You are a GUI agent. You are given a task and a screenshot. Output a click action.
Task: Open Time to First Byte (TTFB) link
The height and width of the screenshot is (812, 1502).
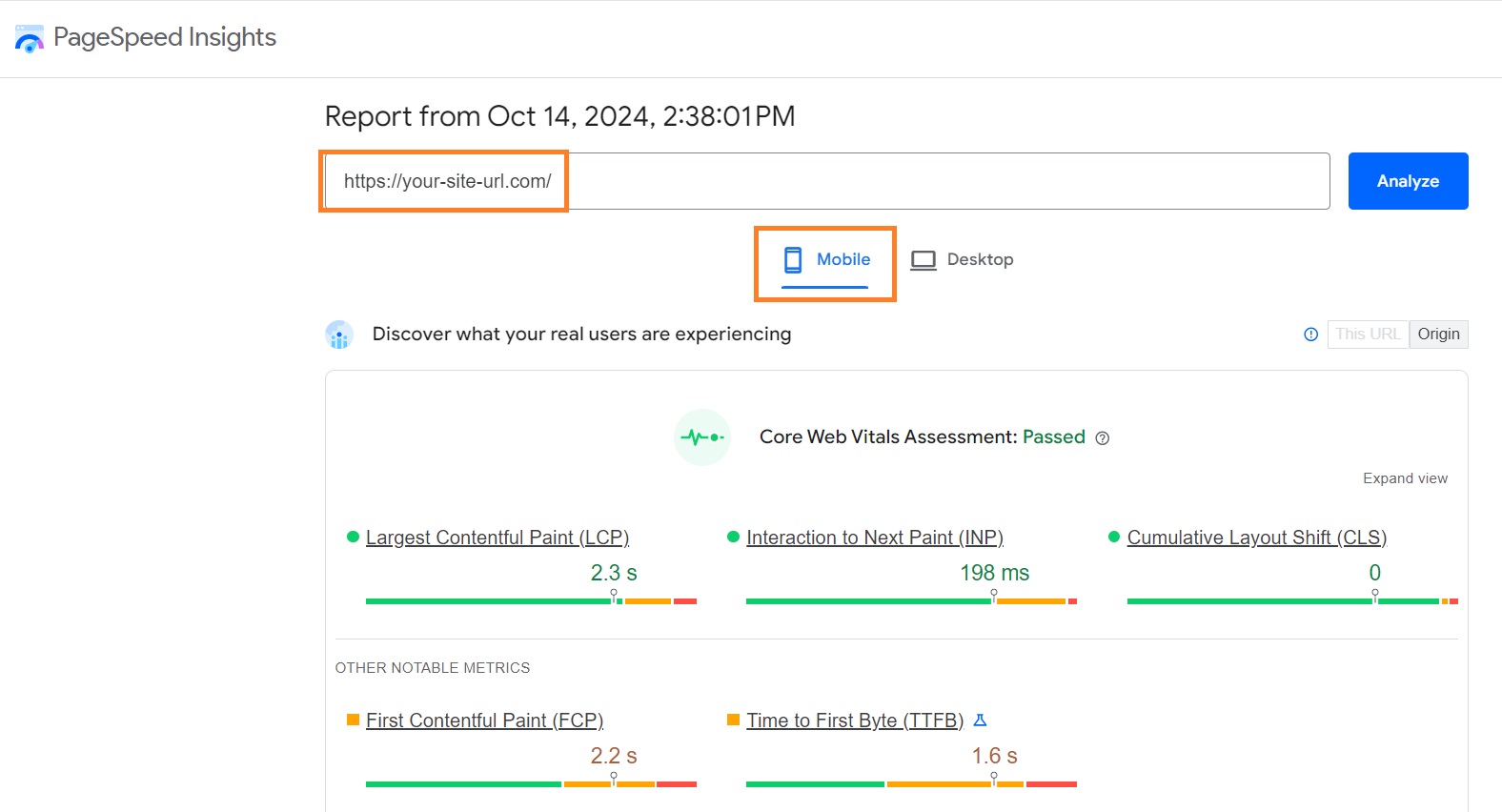tap(855, 721)
